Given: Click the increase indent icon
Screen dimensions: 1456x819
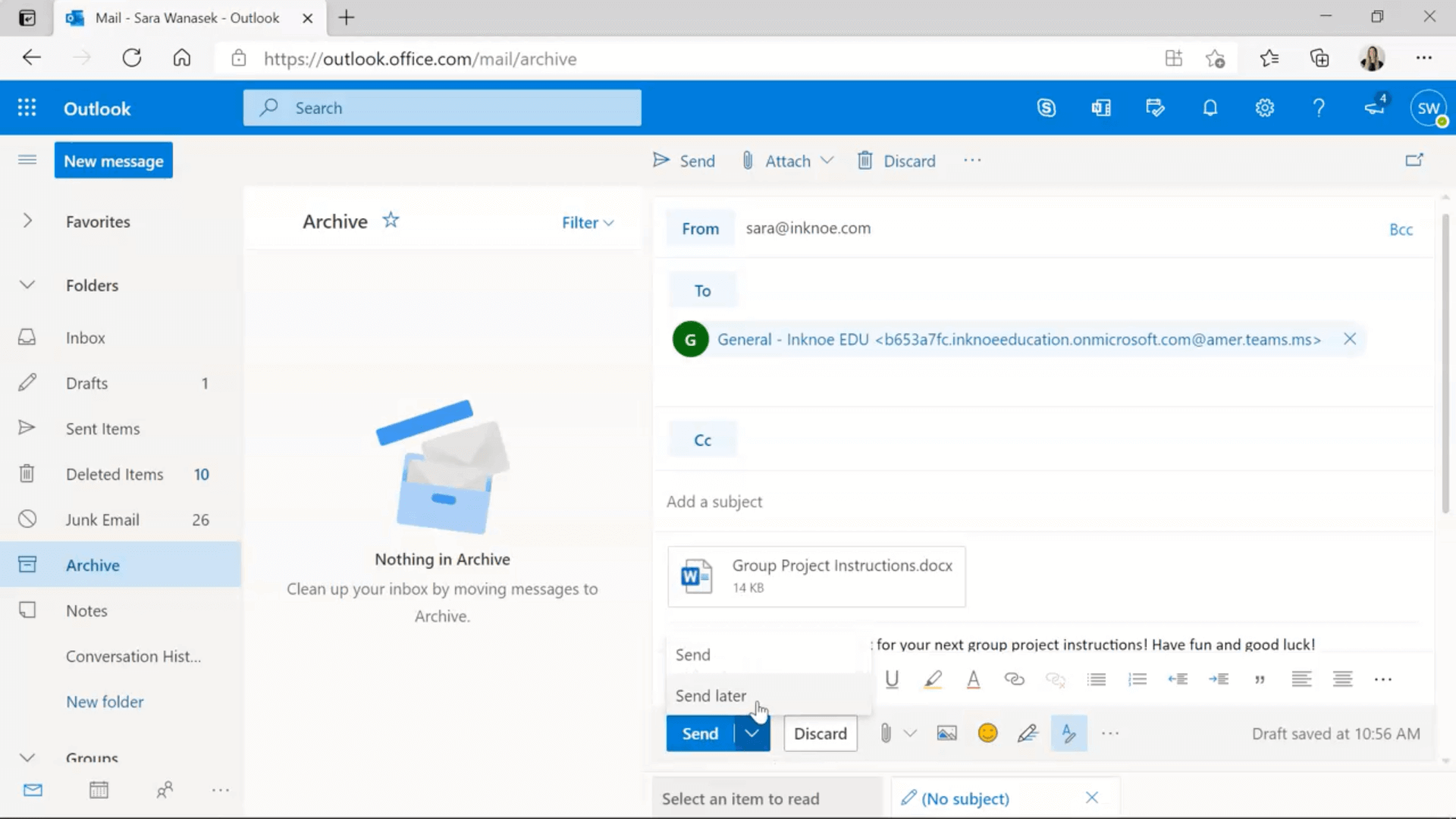Looking at the screenshot, I should coord(1219,679).
